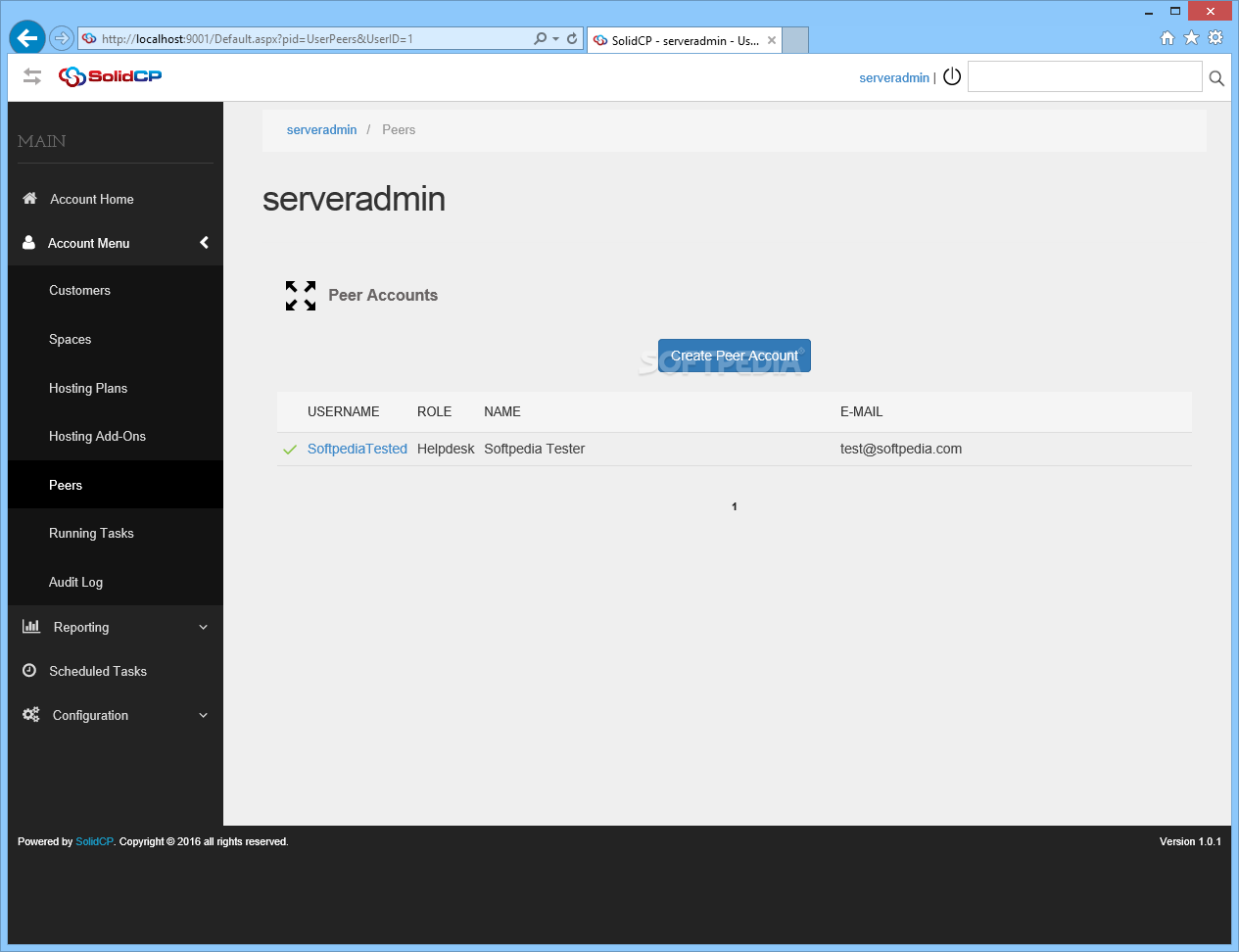The image size is (1239, 952).
Task: Open browser Home icon
Action: [1167, 37]
